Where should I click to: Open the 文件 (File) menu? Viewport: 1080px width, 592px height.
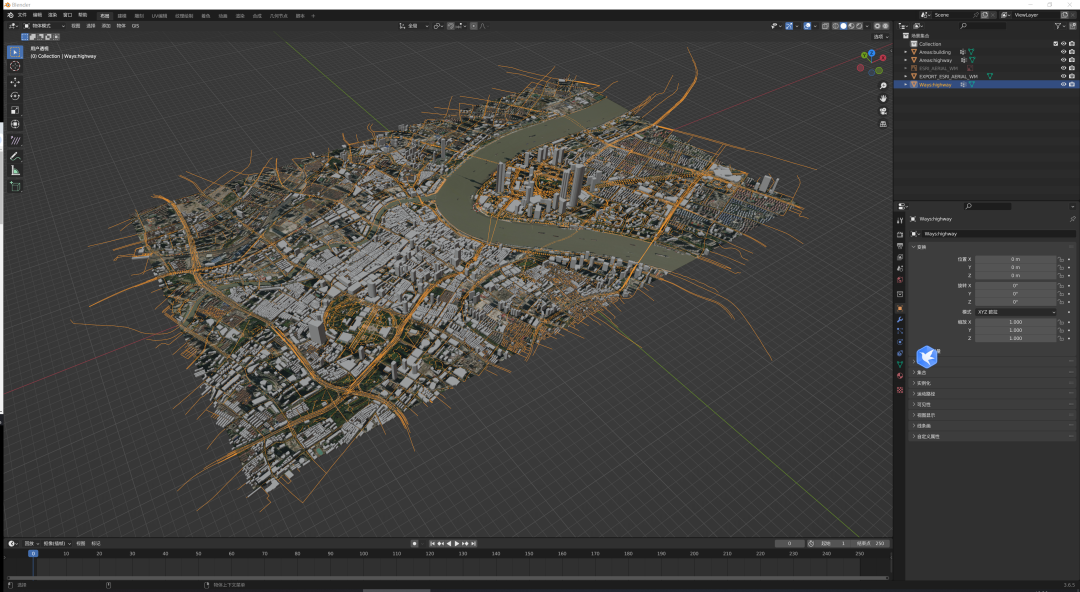[22, 15]
